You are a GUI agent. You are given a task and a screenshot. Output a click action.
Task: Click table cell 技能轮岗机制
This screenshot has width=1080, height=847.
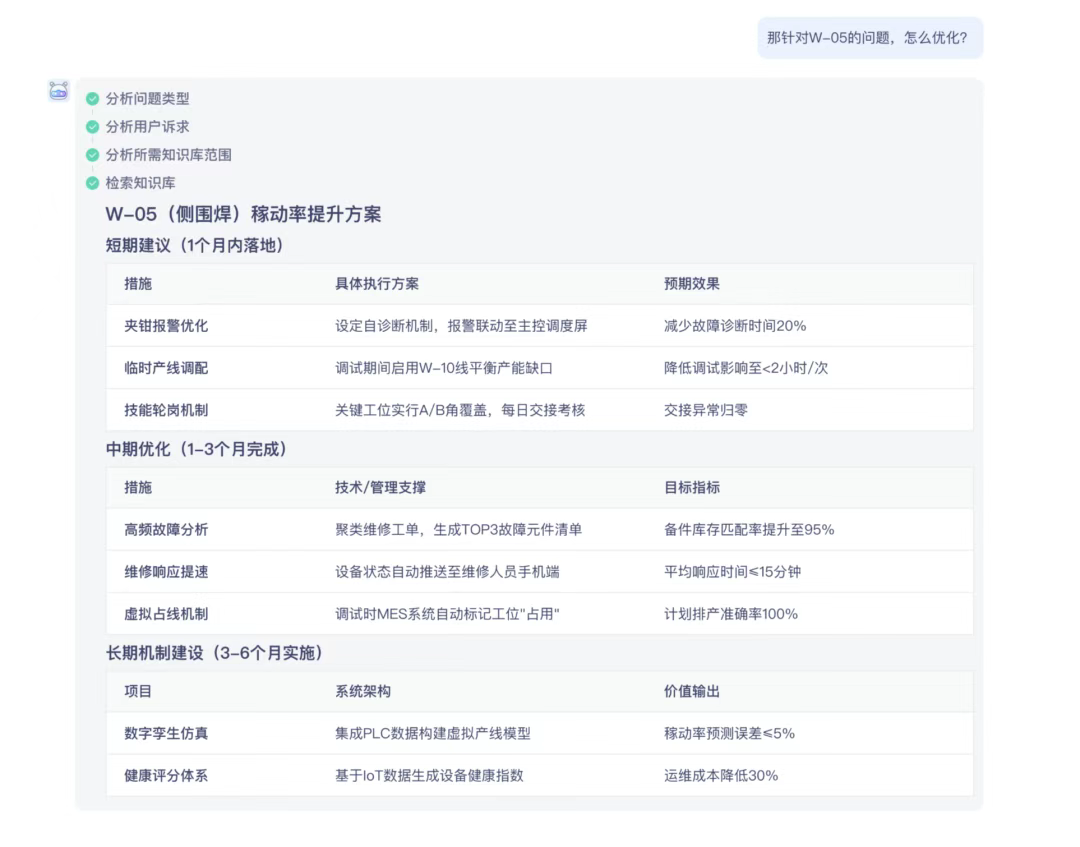point(166,410)
